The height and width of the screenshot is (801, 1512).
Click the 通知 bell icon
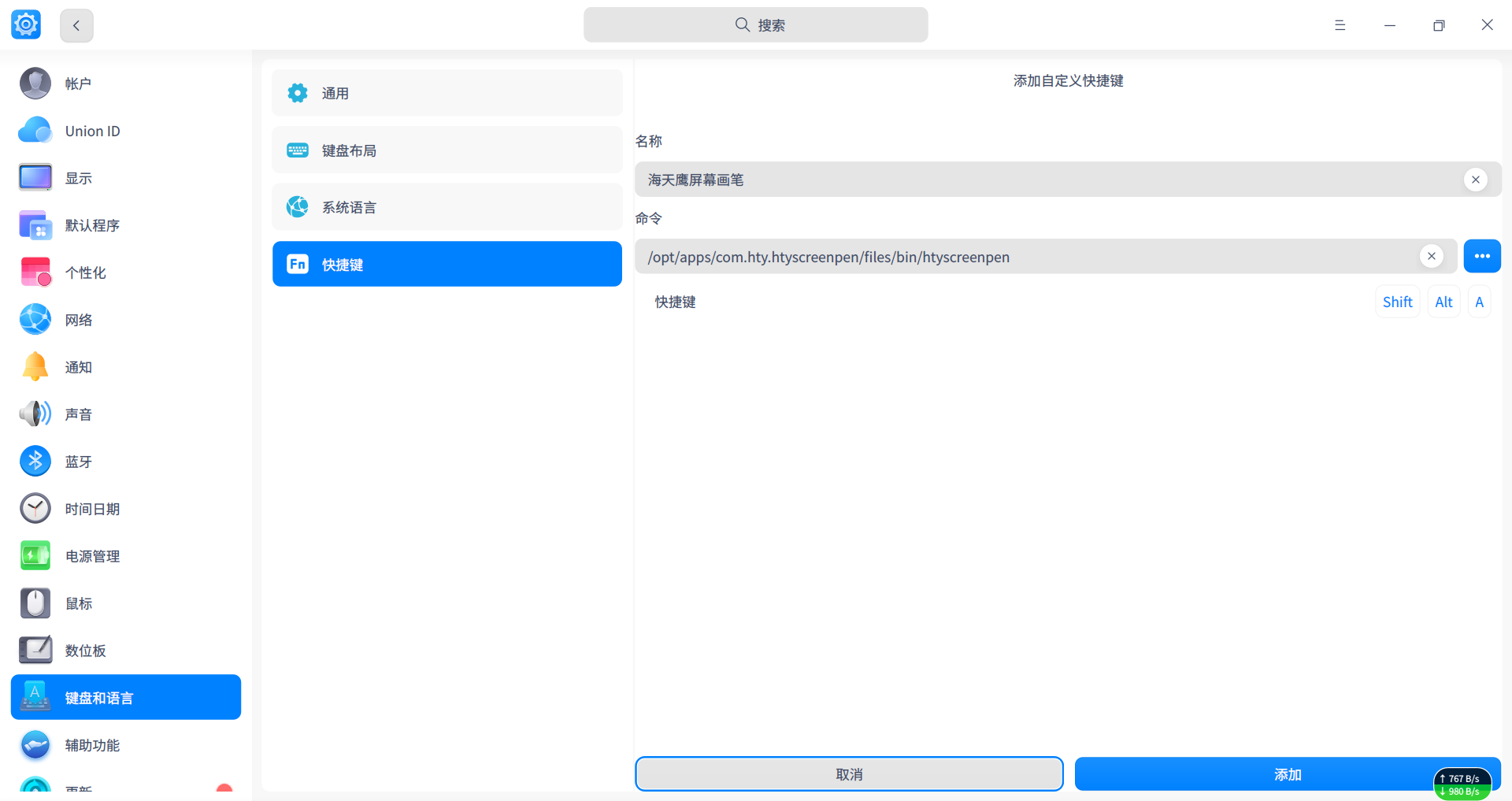[x=35, y=367]
